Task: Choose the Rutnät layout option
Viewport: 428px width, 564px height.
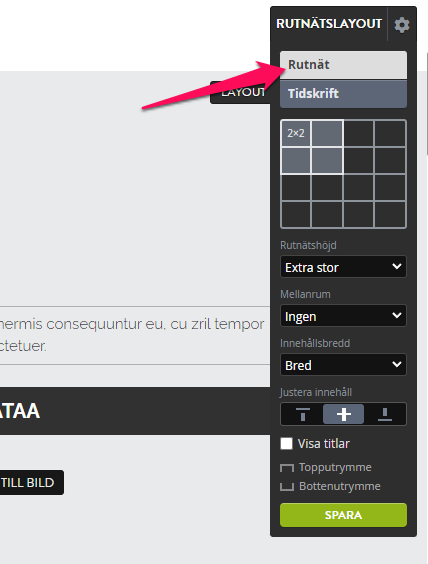Action: [343, 65]
